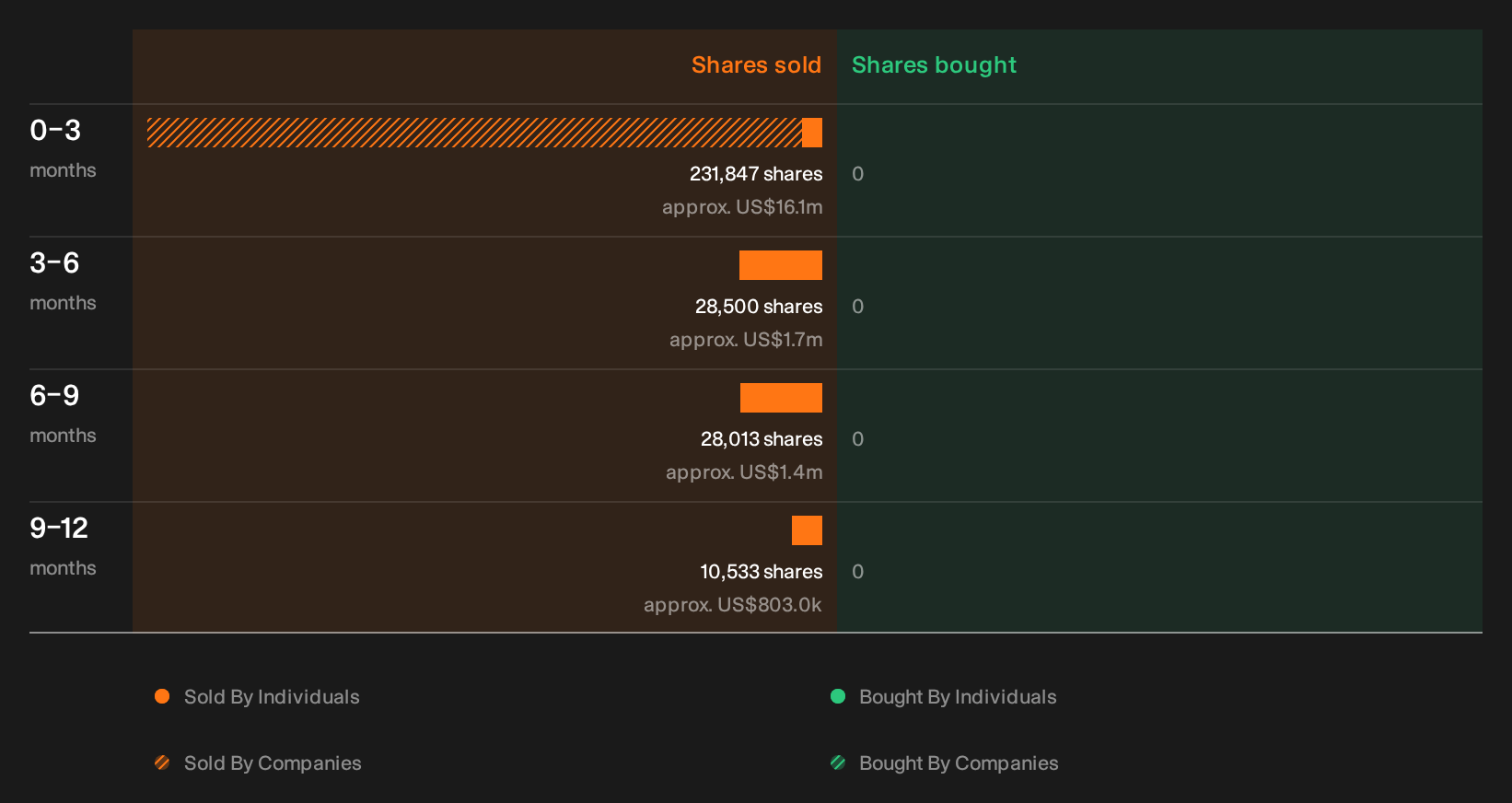Screen dimensions: 1512x803
Task: Click the solid orange segment of 0-3 months bar
Action: [812, 133]
